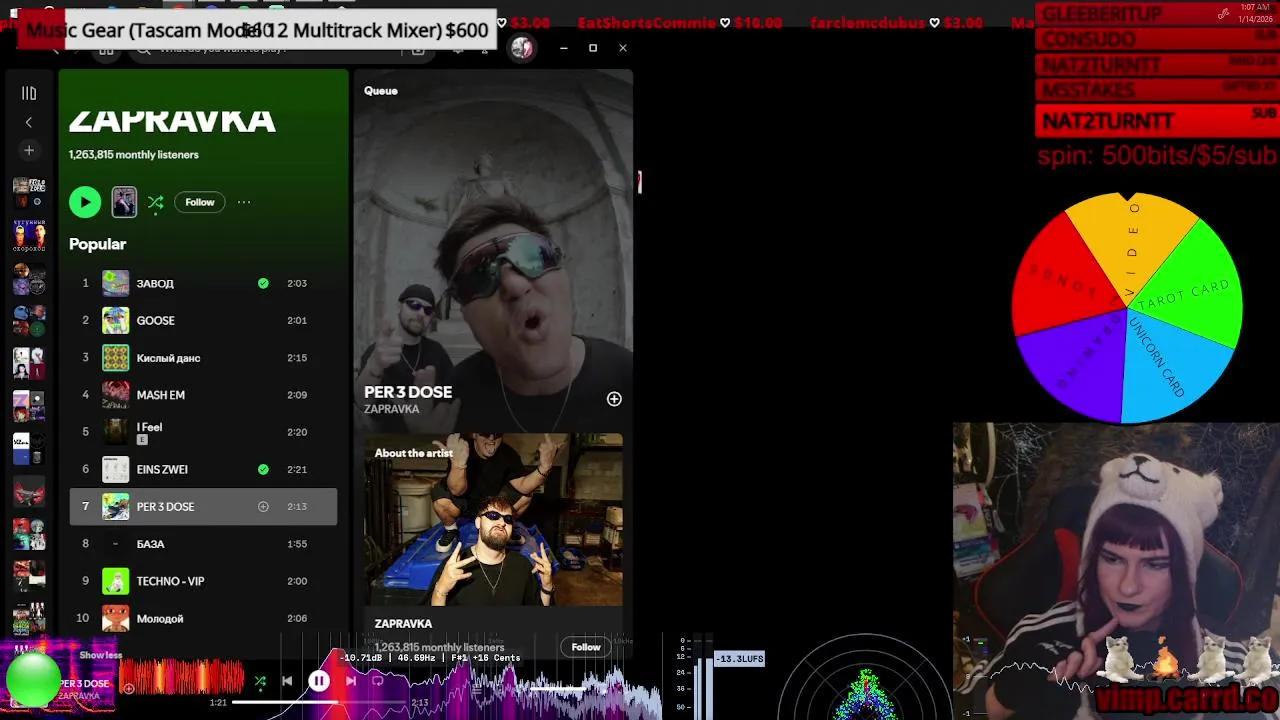Click the 2:03 duration of ЗАВОД
1280x720 pixels.
[x=297, y=283]
